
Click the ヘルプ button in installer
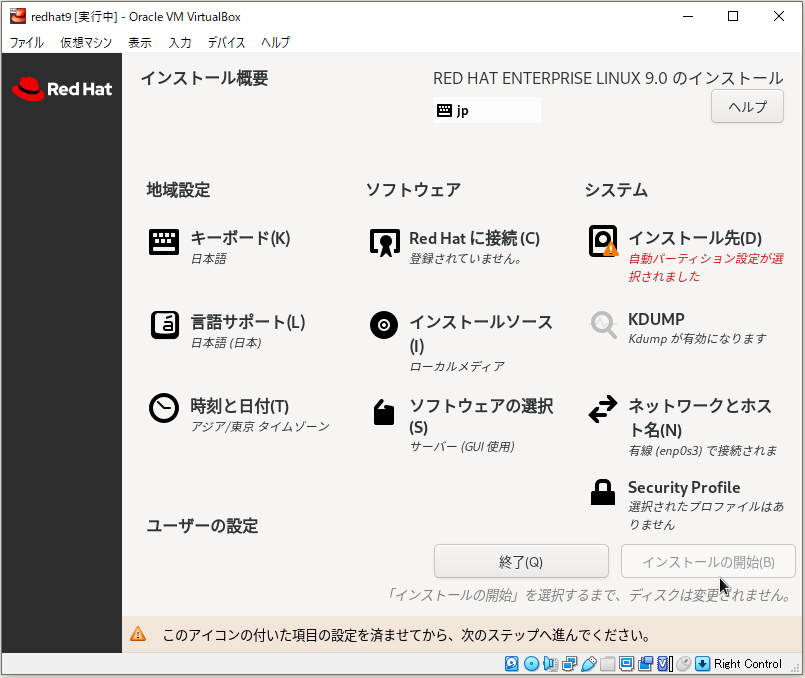(x=747, y=106)
